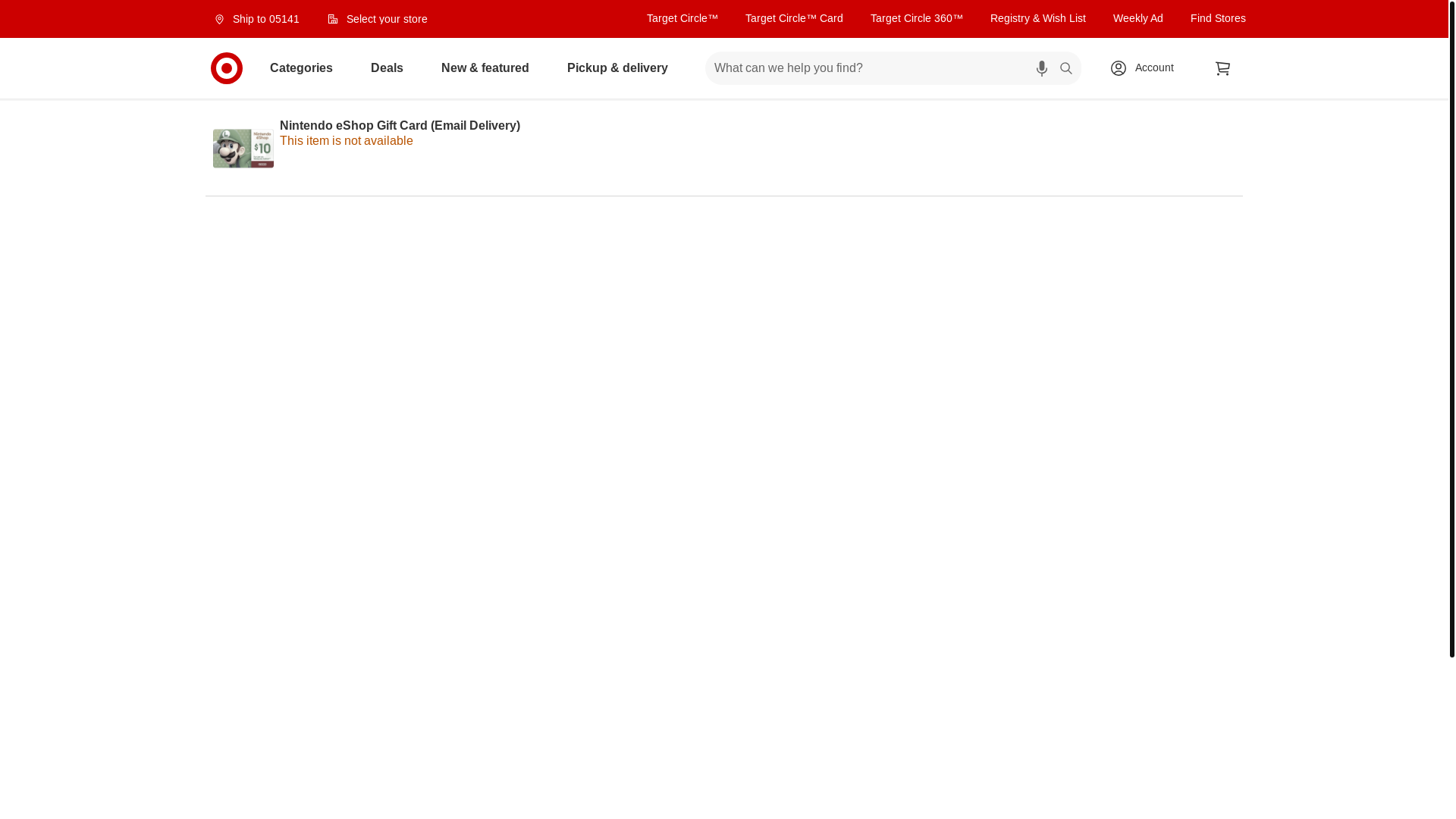Click 'This item is not available' message

pyautogui.click(x=347, y=141)
